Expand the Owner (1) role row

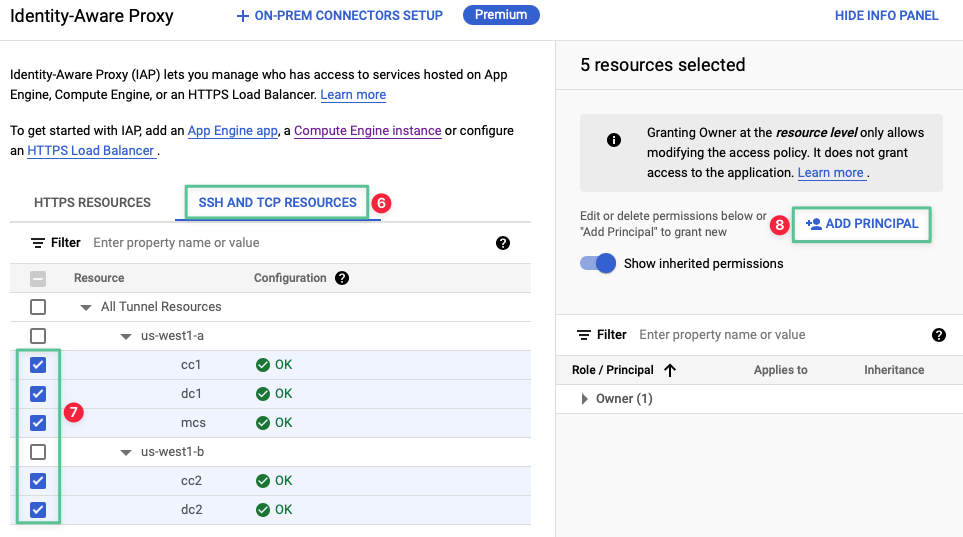(x=585, y=399)
